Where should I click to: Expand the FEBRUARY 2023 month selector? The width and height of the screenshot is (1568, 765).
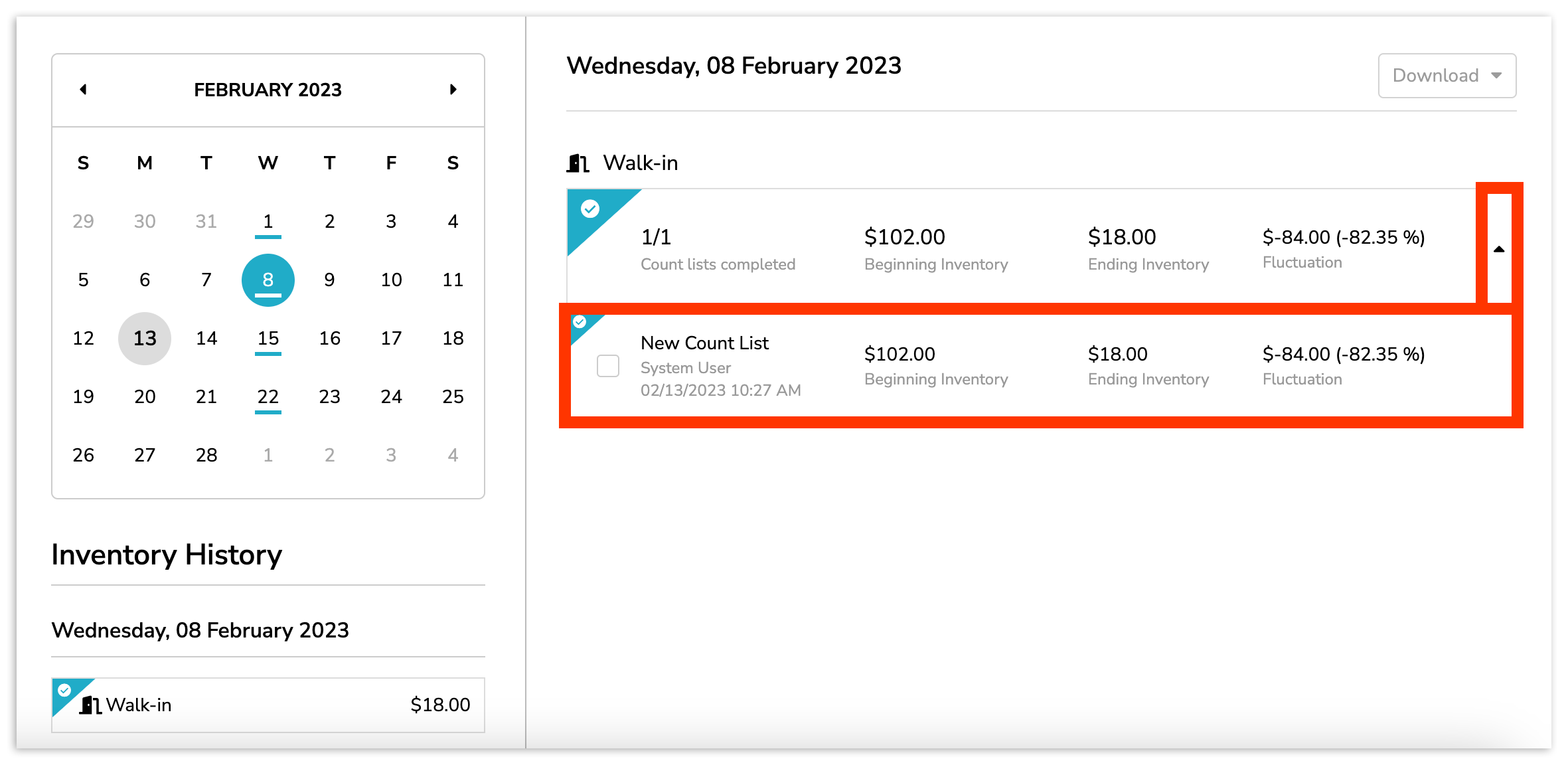268,89
